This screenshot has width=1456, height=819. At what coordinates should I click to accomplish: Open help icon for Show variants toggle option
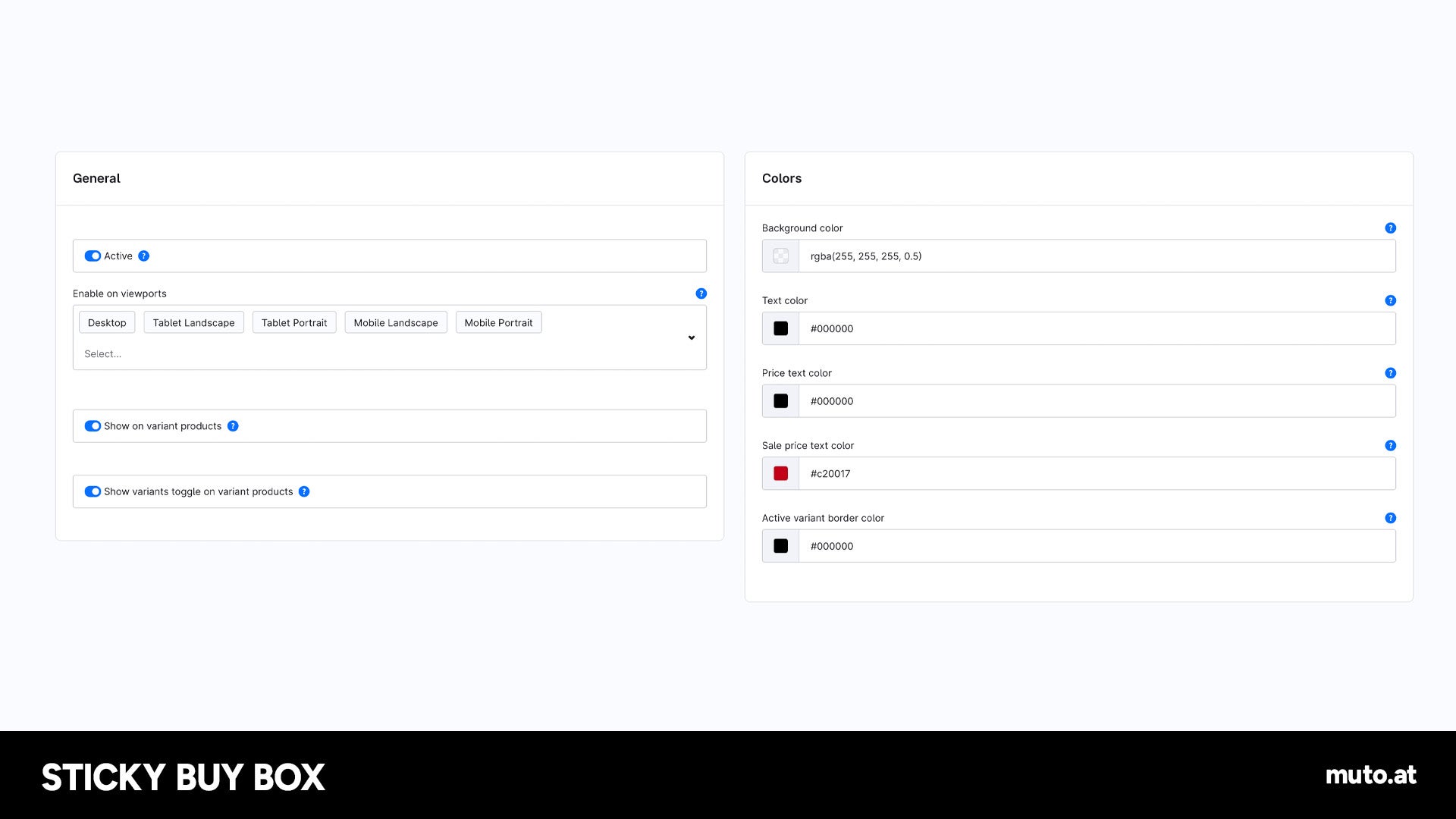(304, 491)
